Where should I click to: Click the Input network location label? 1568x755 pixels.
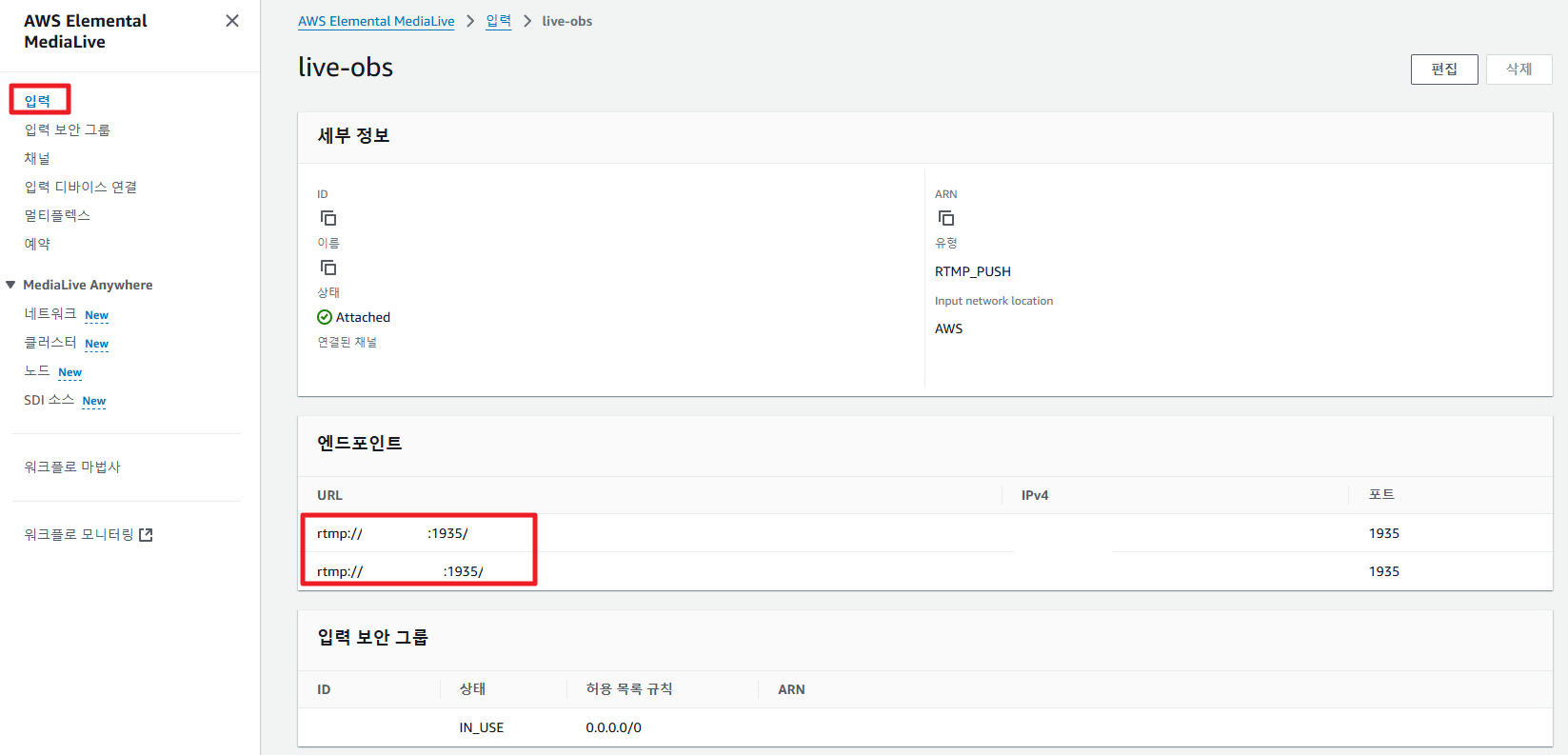994,301
